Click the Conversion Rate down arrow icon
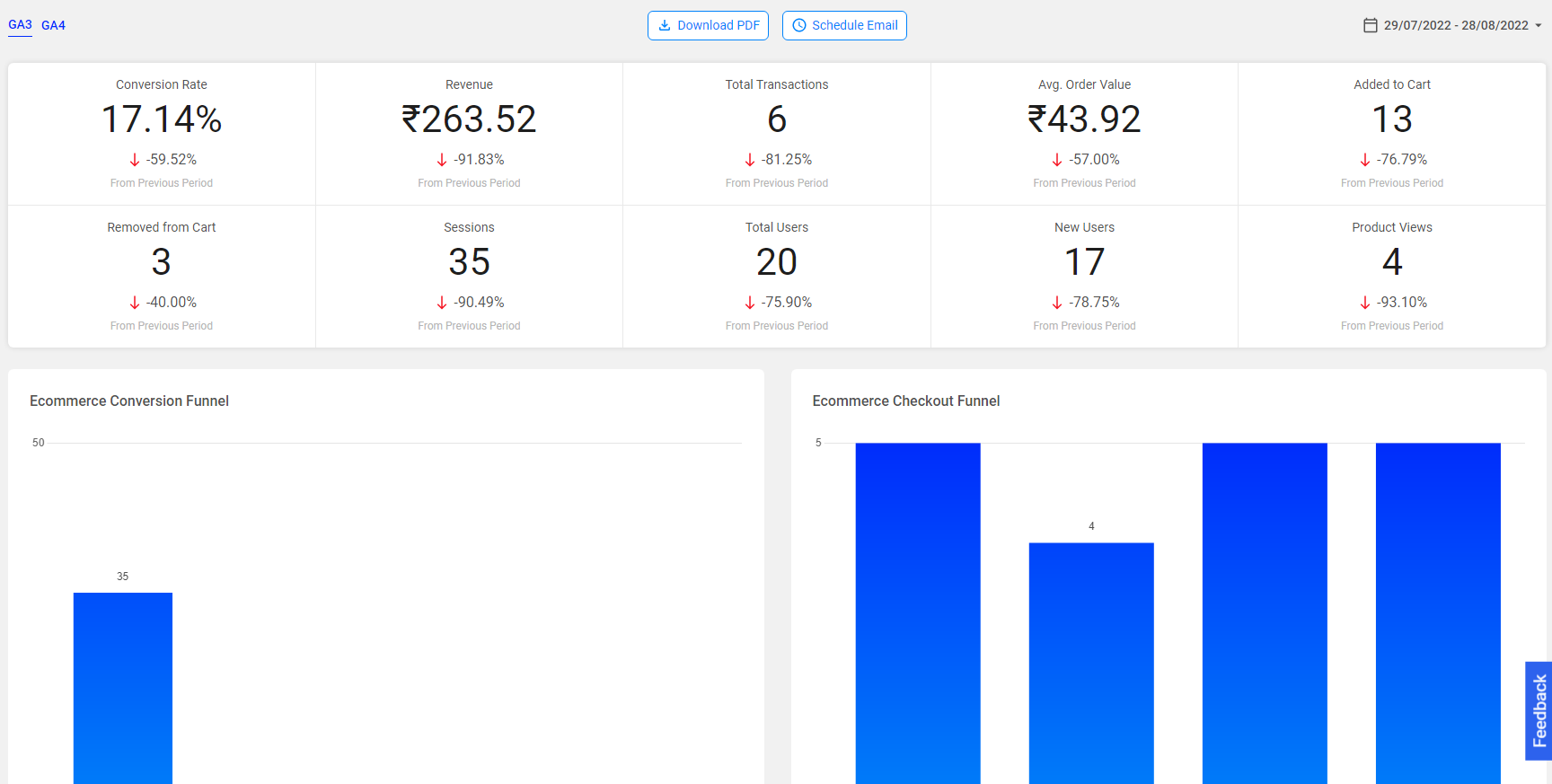Image resolution: width=1552 pixels, height=784 pixels. tap(135, 160)
